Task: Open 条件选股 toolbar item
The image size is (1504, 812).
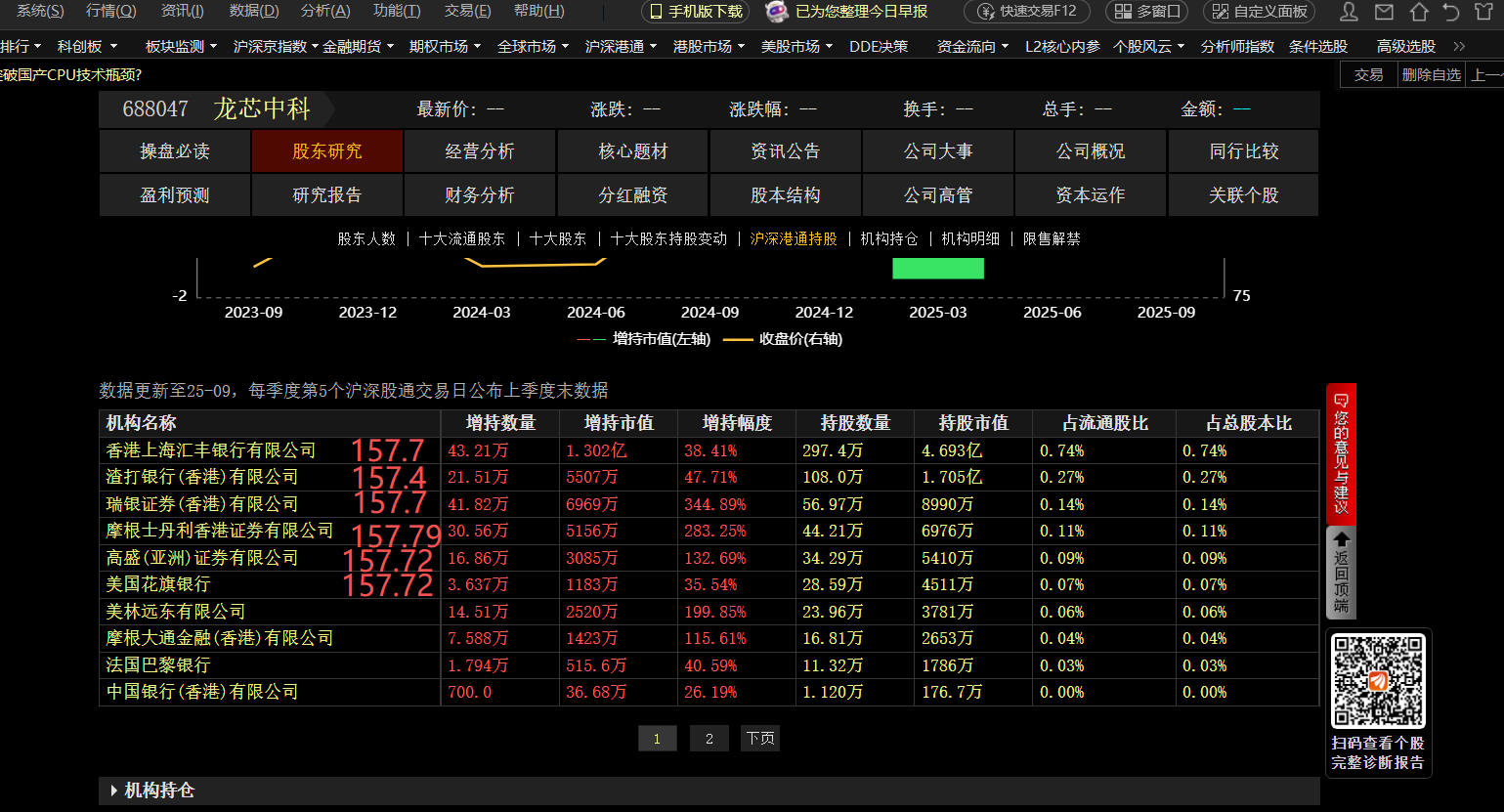Action: (x=1318, y=46)
